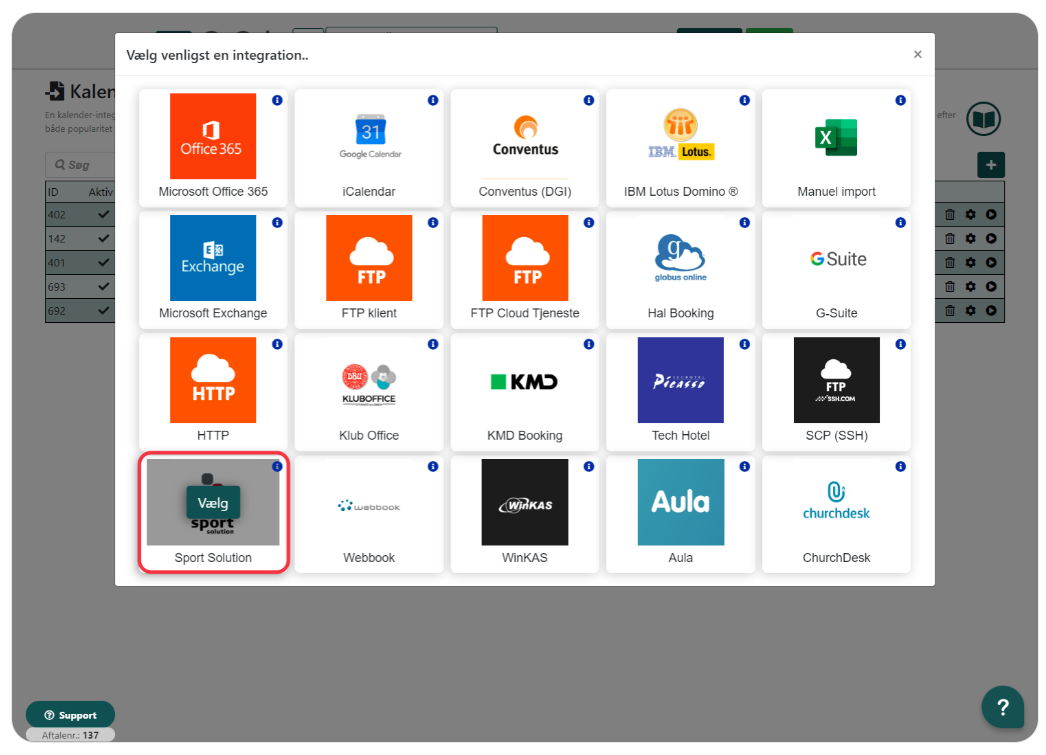The height and width of the screenshot is (755, 1046).
Task: Open the Support button
Action: 70,715
